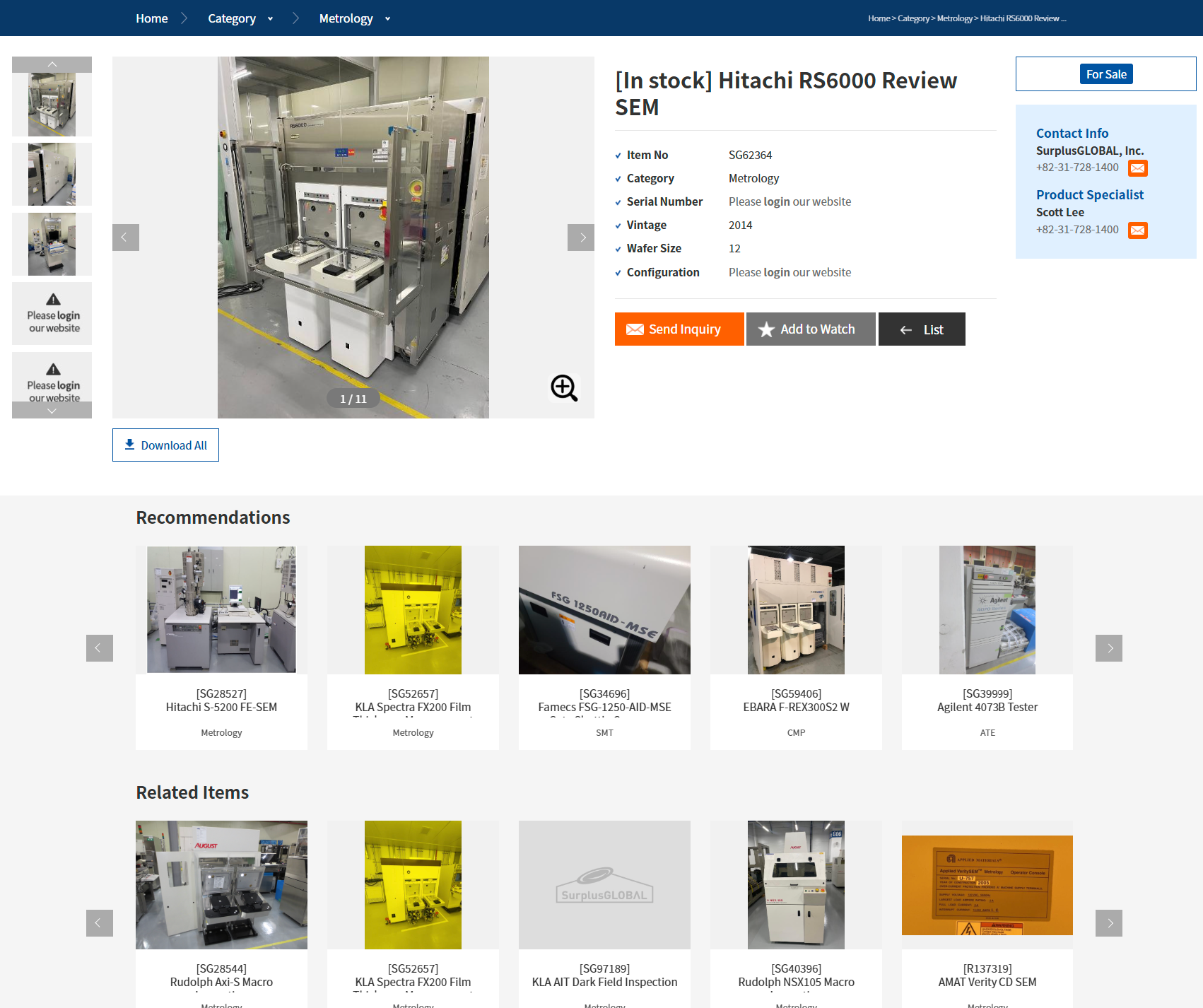Click the Download All button
The image size is (1203, 1008).
coord(165,445)
